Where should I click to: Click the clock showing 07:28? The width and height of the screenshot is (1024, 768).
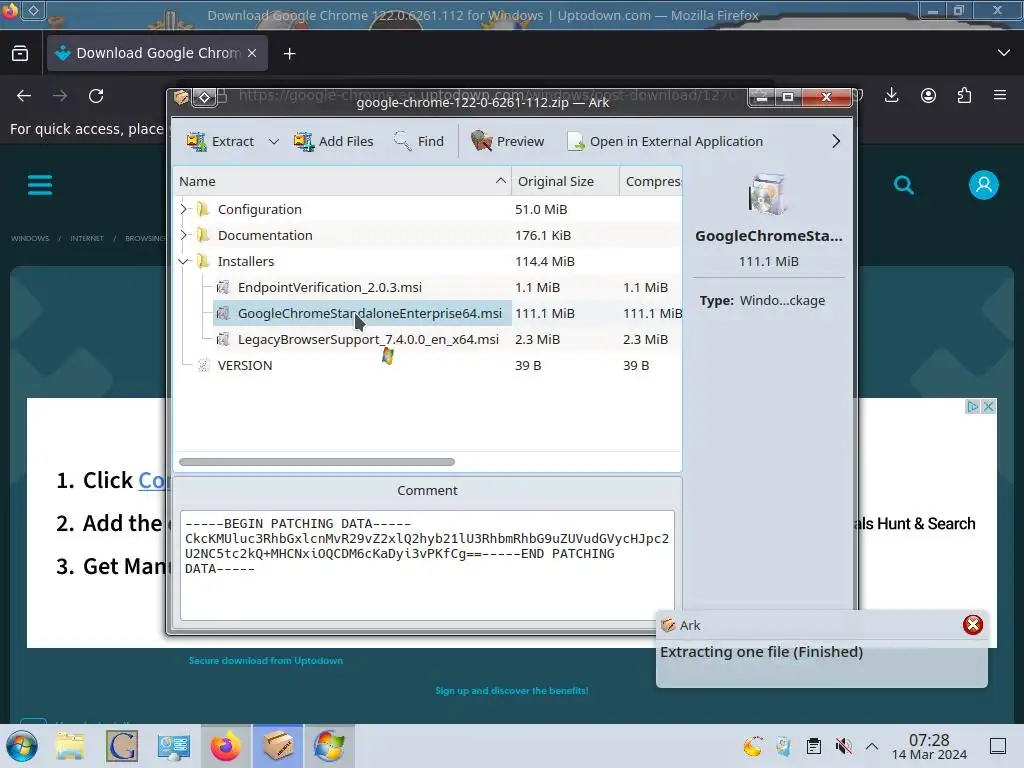[929, 746]
